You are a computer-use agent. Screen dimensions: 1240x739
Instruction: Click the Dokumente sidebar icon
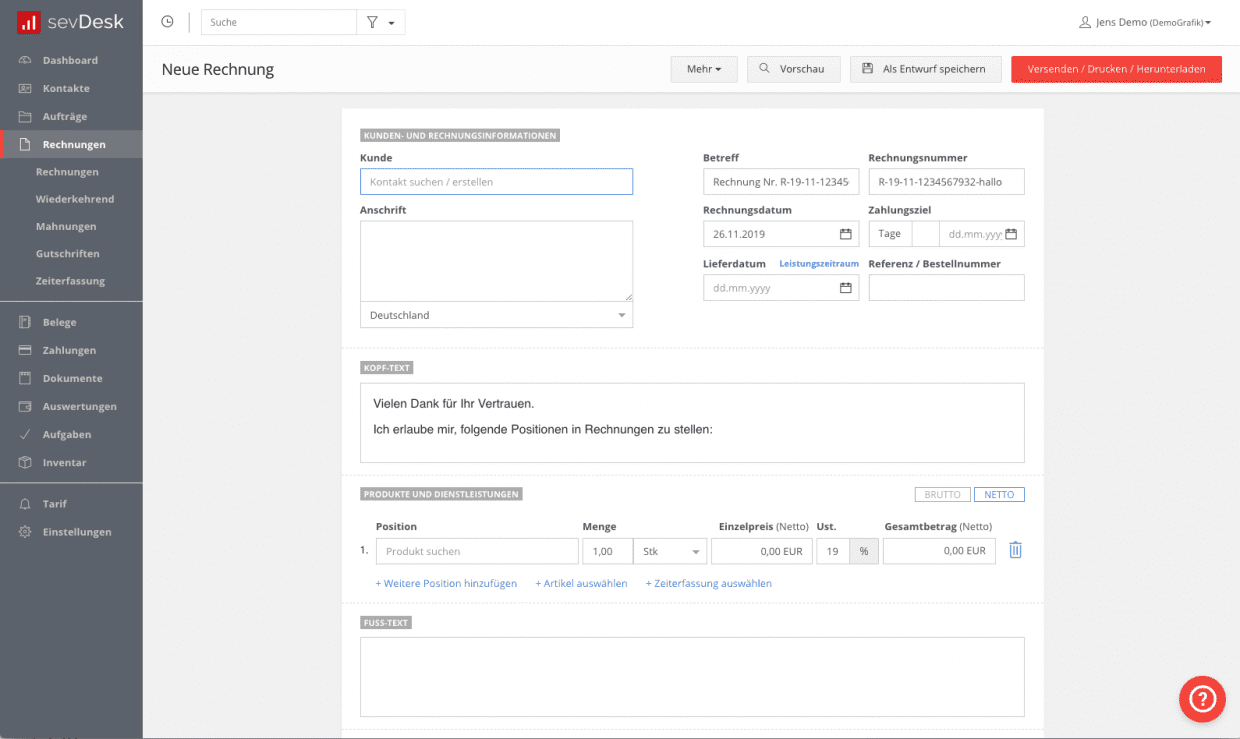click(x=25, y=379)
